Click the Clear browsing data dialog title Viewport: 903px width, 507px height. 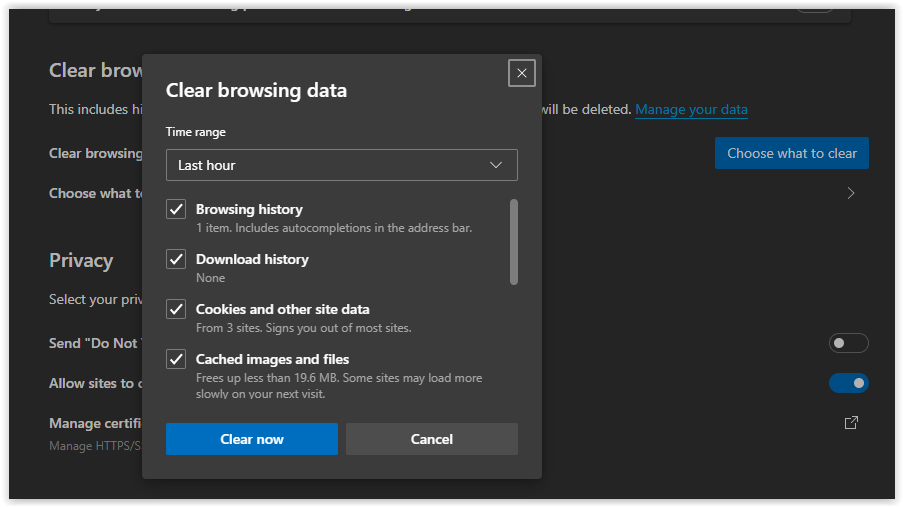coord(256,90)
